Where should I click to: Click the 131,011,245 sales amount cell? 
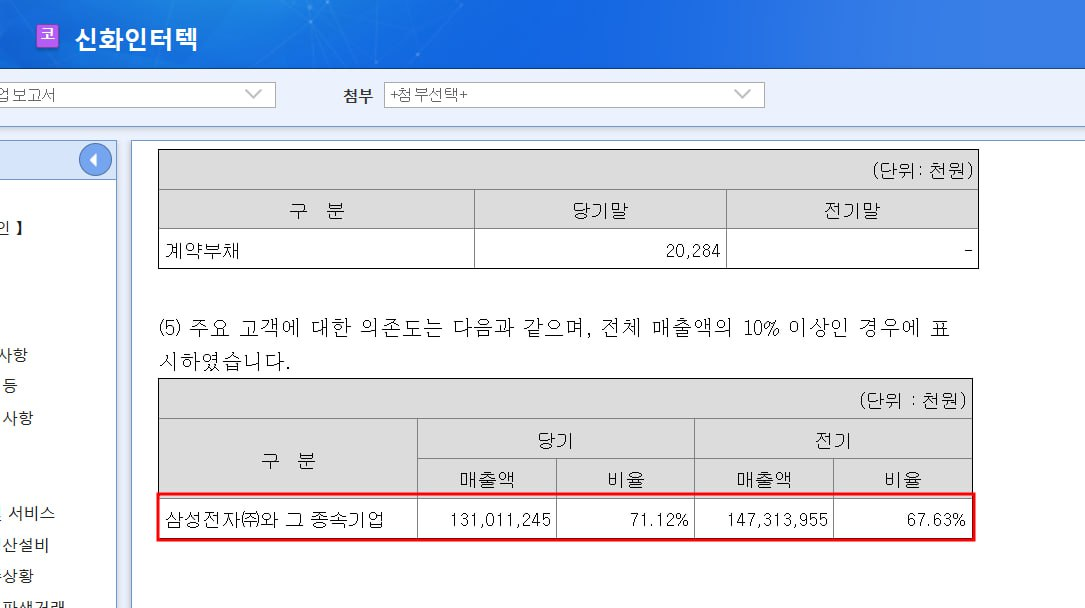pyautogui.click(x=487, y=519)
